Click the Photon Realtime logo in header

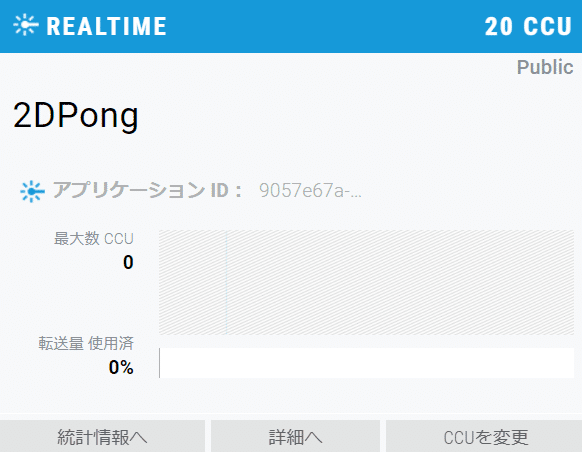pos(26,25)
